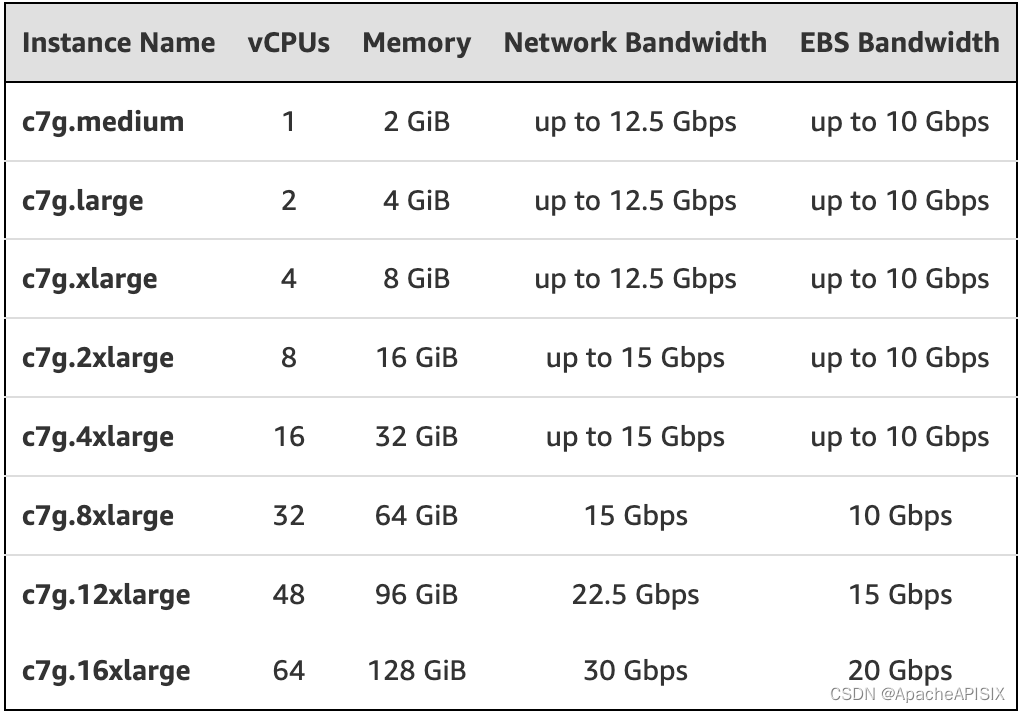
Task: Click the c7g.4xlarge row label
Action: click(98, 437)
